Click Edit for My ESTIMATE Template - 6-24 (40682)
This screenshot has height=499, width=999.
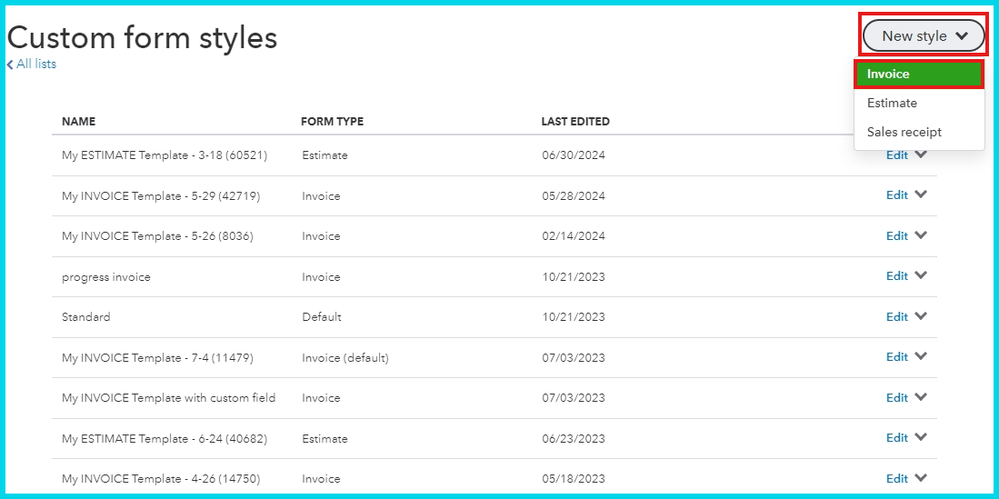tap(897, 438)
